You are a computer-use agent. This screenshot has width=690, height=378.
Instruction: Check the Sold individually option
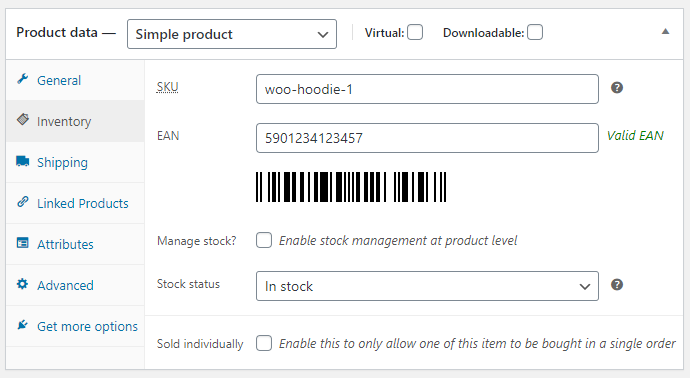click(x=264, y=343)
